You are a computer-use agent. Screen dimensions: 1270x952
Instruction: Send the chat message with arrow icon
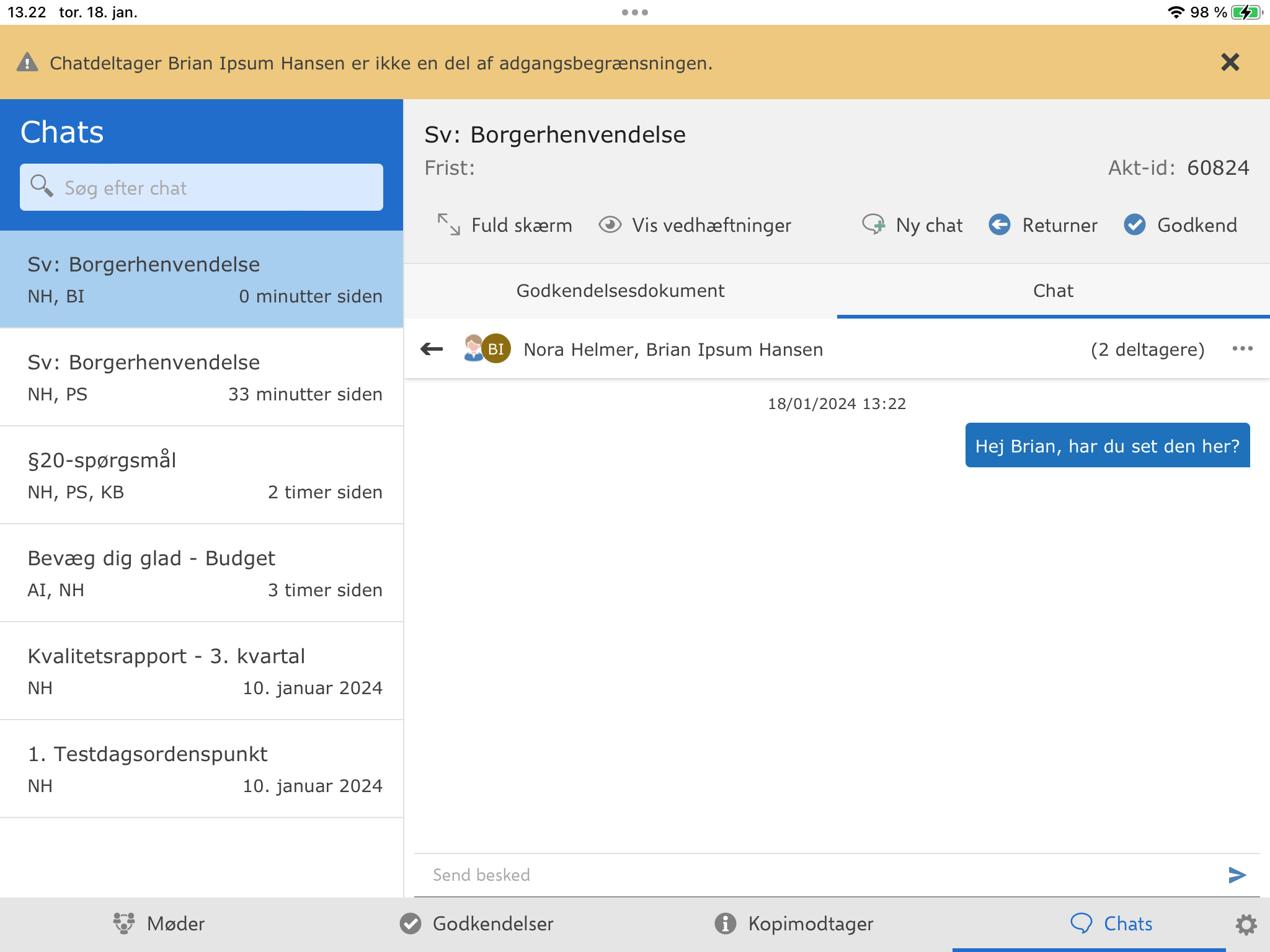coord(1237,875)
